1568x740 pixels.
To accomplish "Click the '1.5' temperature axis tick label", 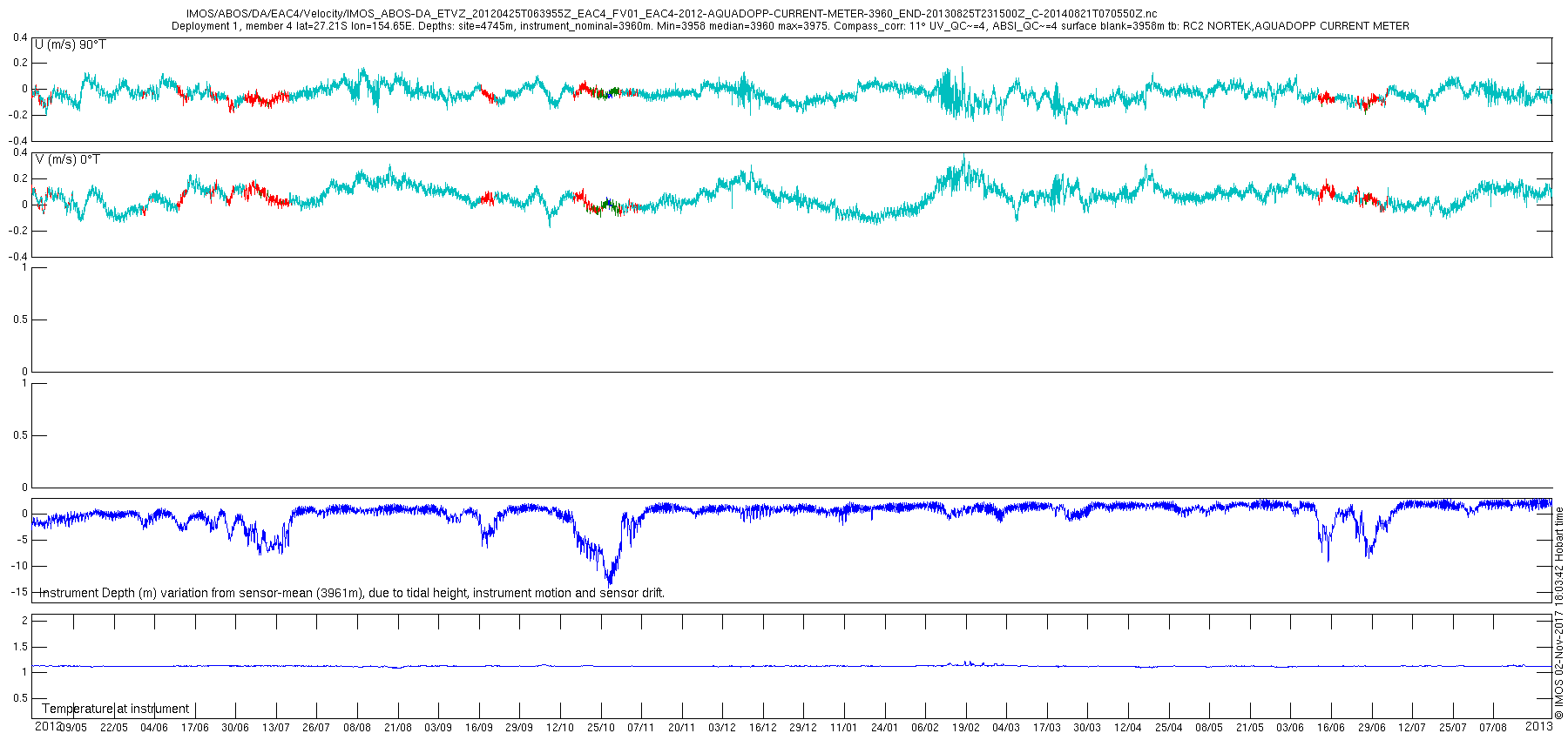I will (21, 647).
